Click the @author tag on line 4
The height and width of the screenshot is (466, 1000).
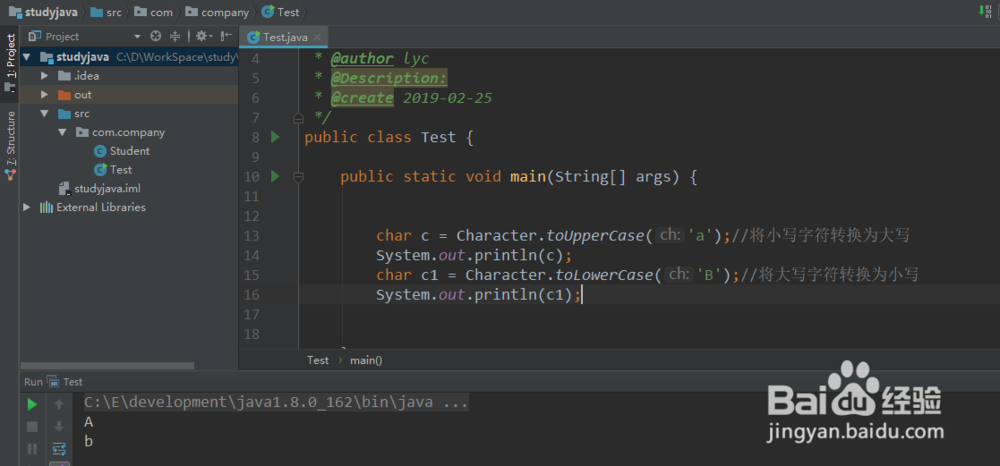[x=362, y=59]
